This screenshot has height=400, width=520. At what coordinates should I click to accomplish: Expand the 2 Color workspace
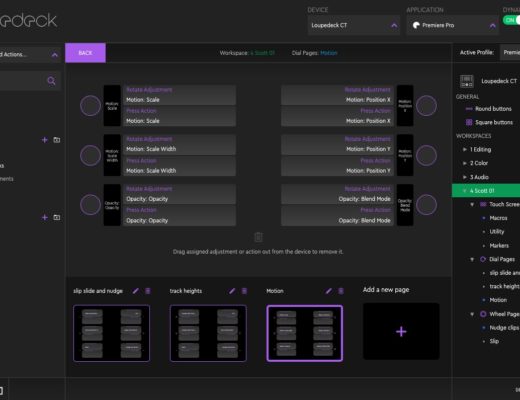click(465, 163)
